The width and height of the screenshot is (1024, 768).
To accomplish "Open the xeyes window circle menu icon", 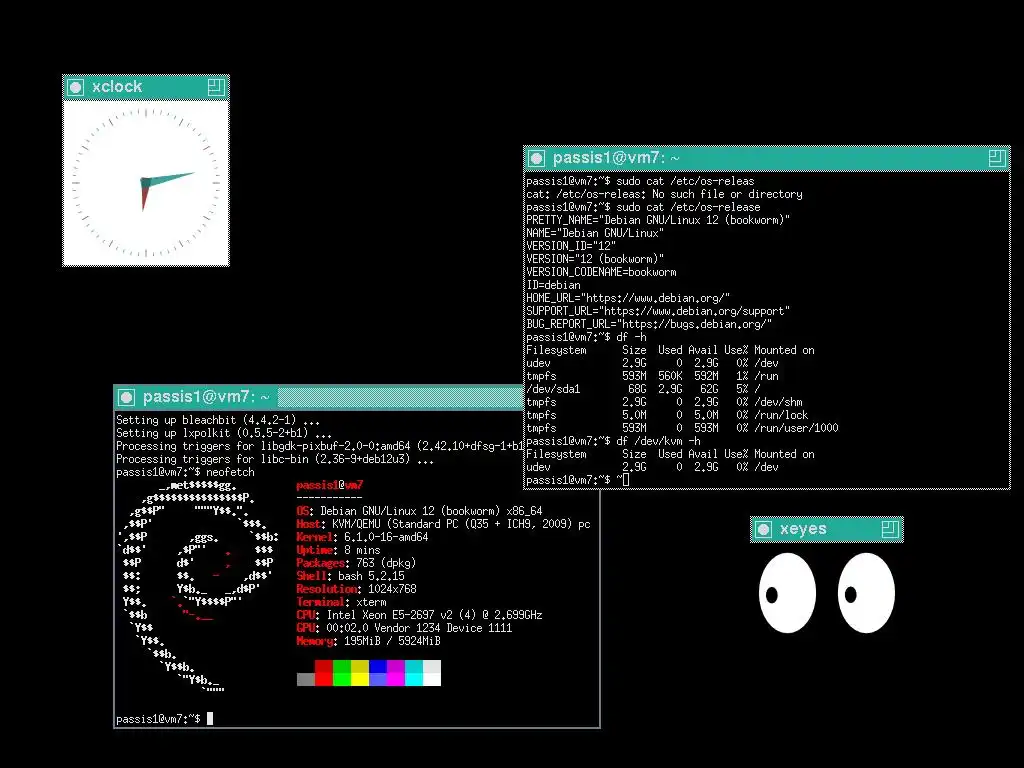I will [x=763, y=529].
